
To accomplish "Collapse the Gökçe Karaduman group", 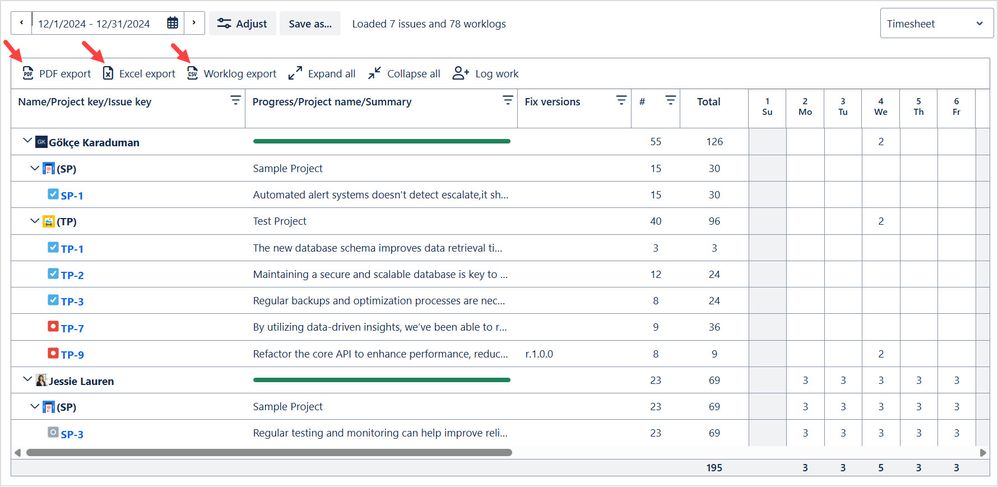I will coord(27,141).
